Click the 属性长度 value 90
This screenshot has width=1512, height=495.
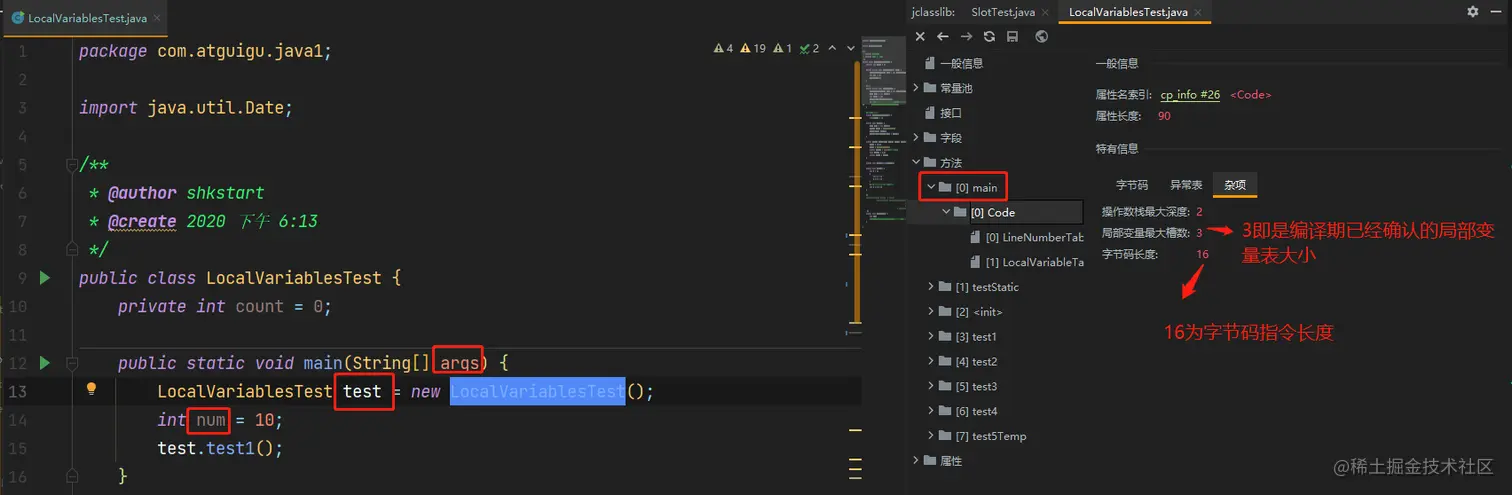pos(1164,116)
